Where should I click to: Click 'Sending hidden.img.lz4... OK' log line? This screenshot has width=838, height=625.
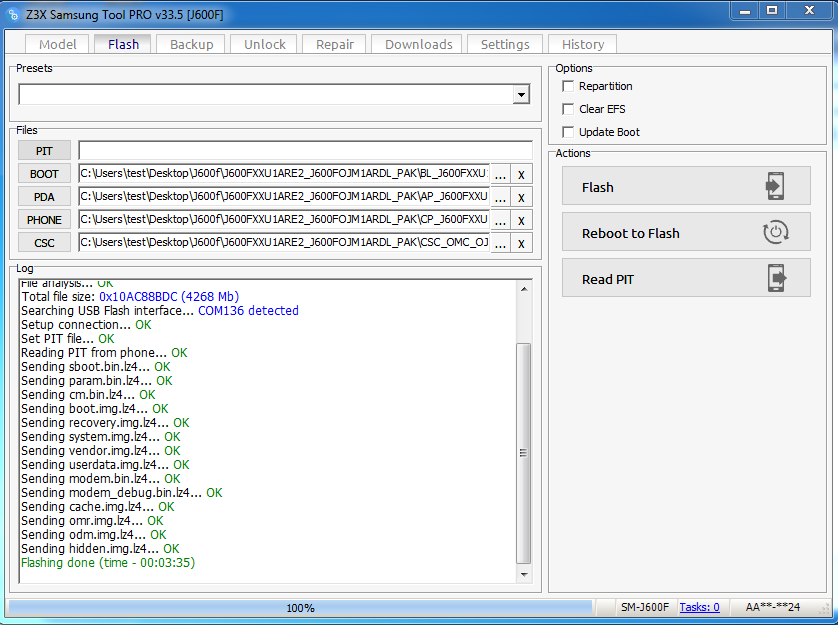click(100, 549)
